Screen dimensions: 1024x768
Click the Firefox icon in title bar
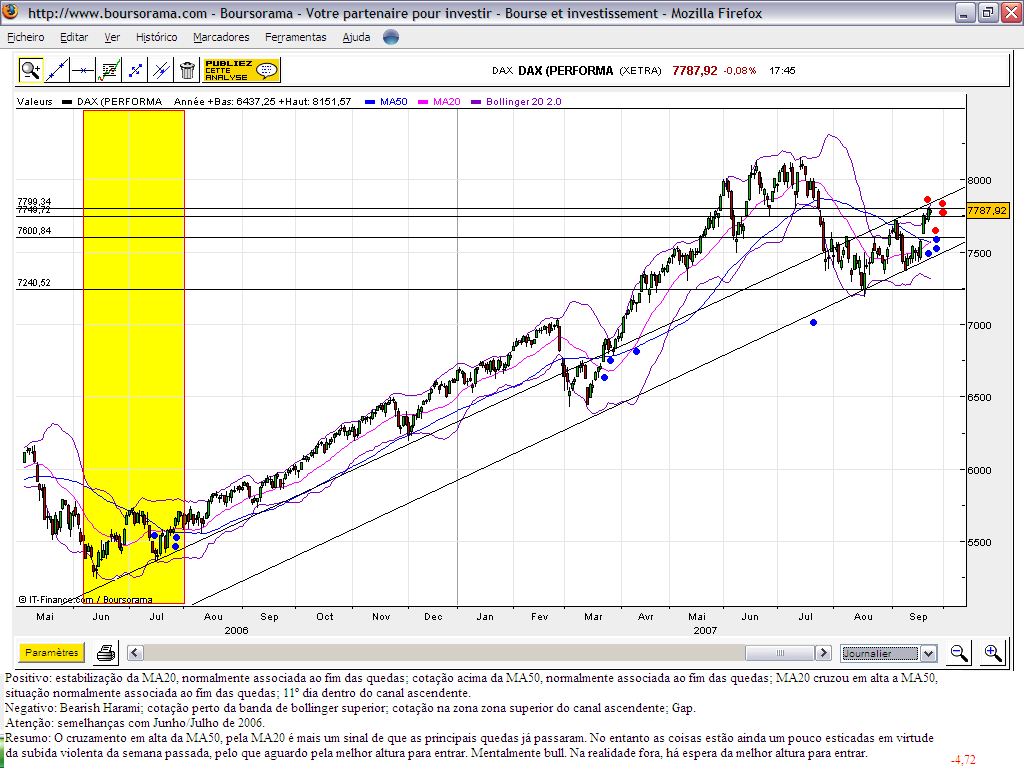(x=10, y=12)
